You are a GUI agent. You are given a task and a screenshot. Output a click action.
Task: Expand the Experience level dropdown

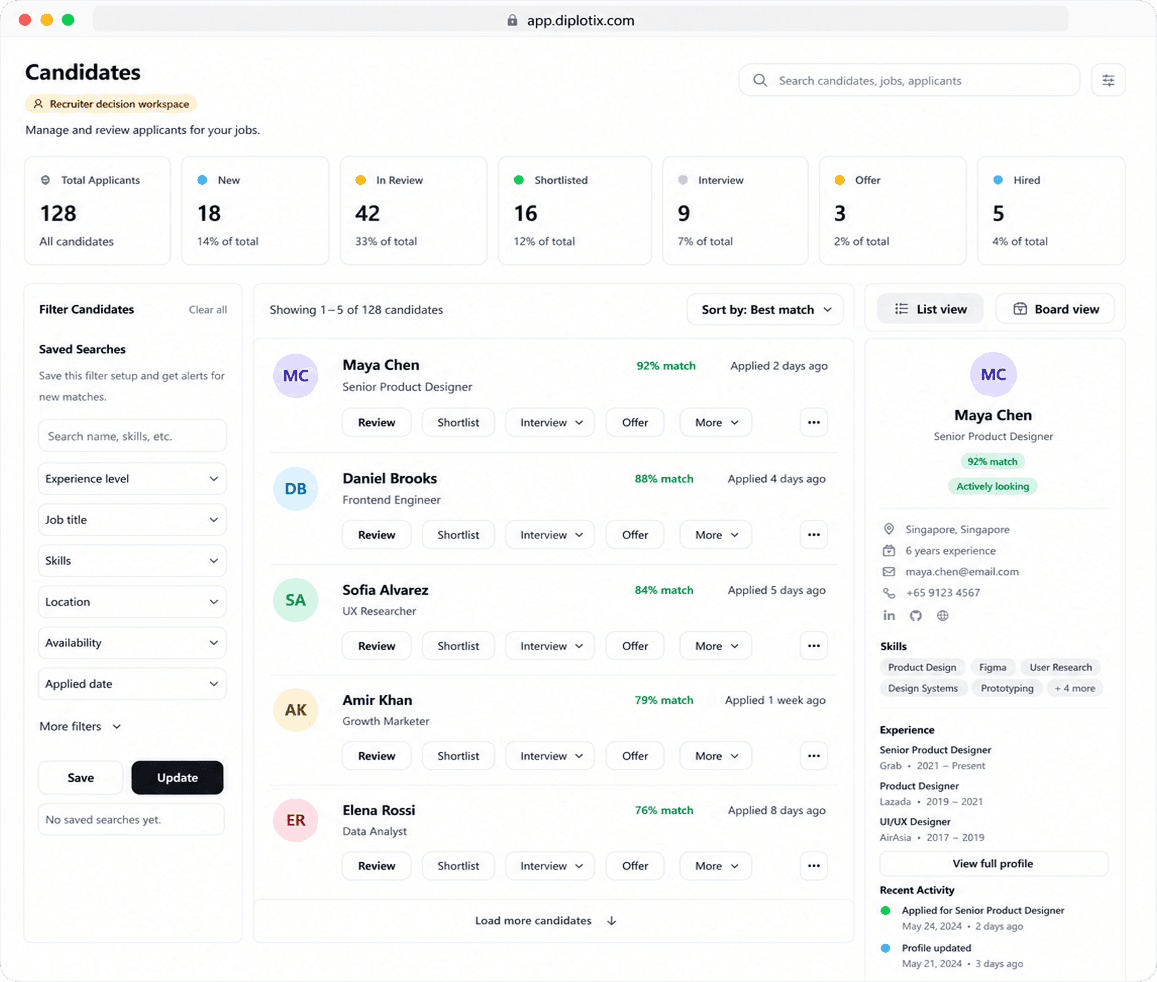click(x=132, y=479)
